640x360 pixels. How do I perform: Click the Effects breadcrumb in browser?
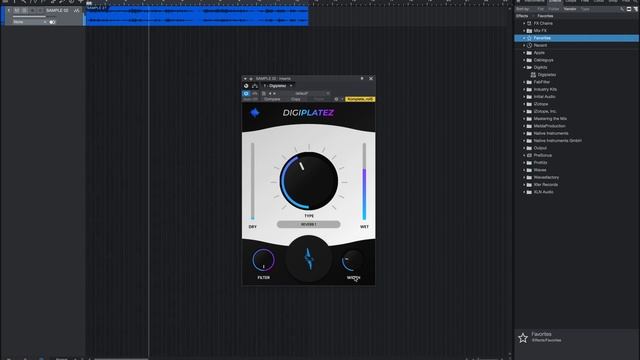pos(522,16)
